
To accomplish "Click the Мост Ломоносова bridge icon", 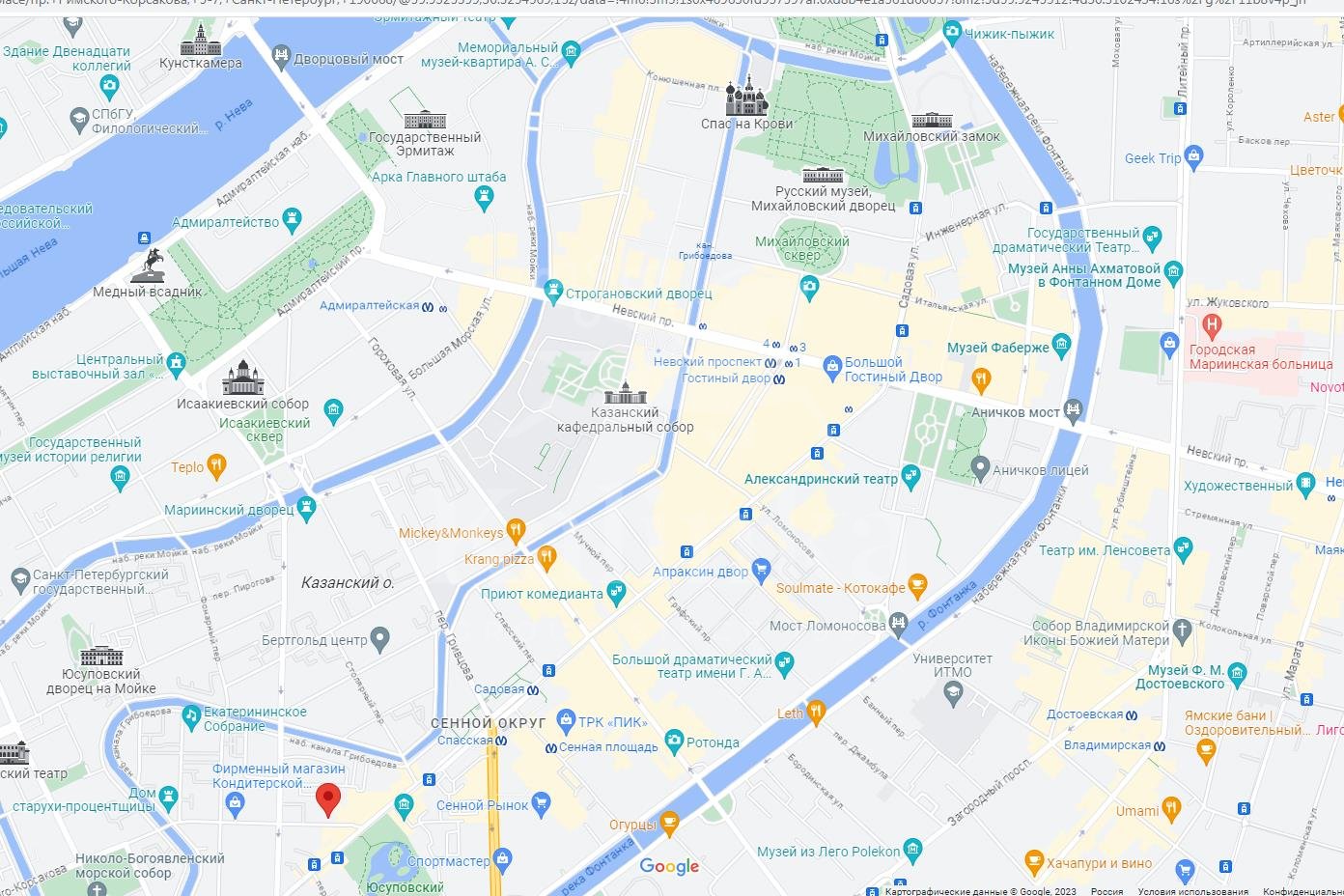I will pos(899,623).
